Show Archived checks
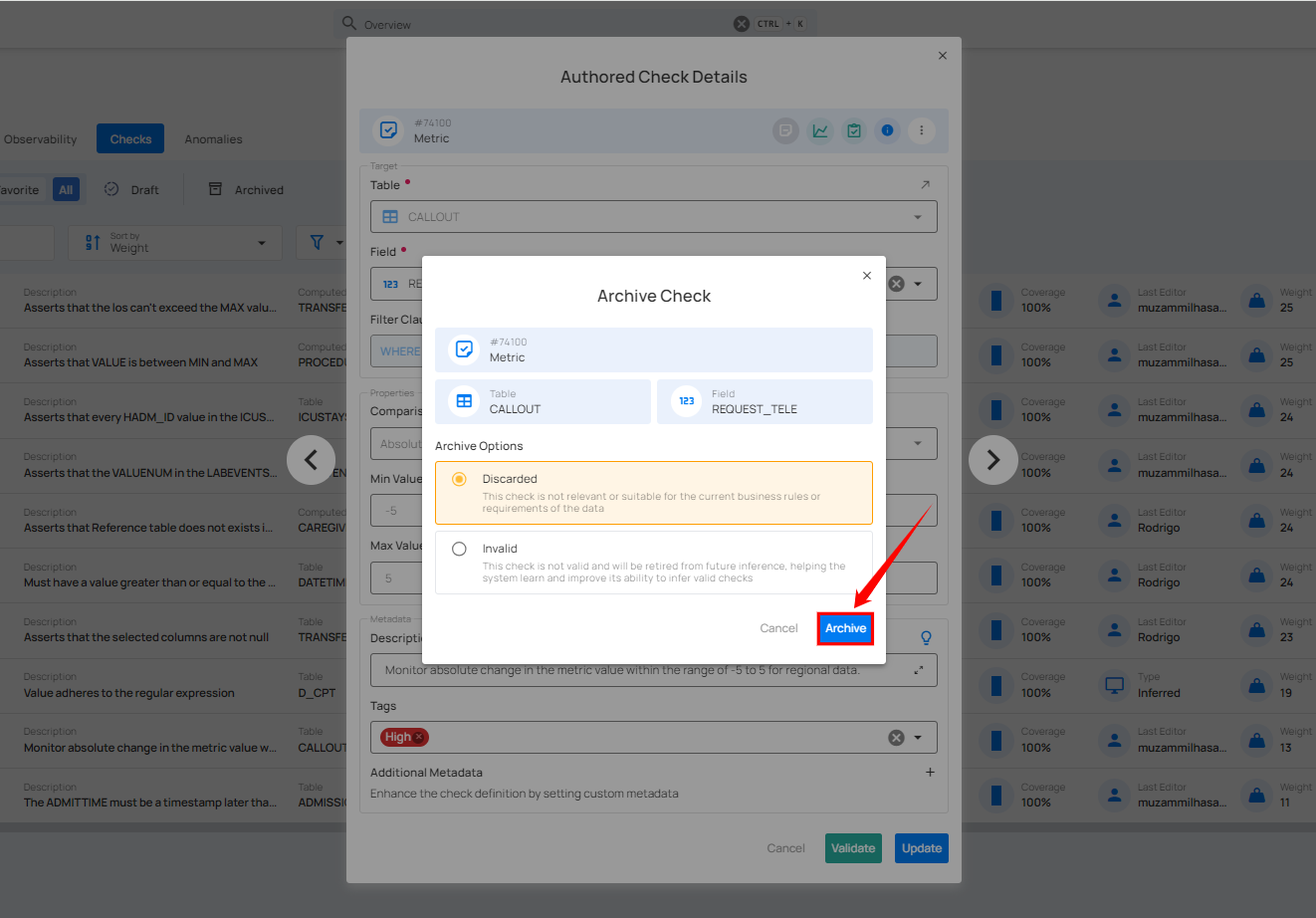 246,189
